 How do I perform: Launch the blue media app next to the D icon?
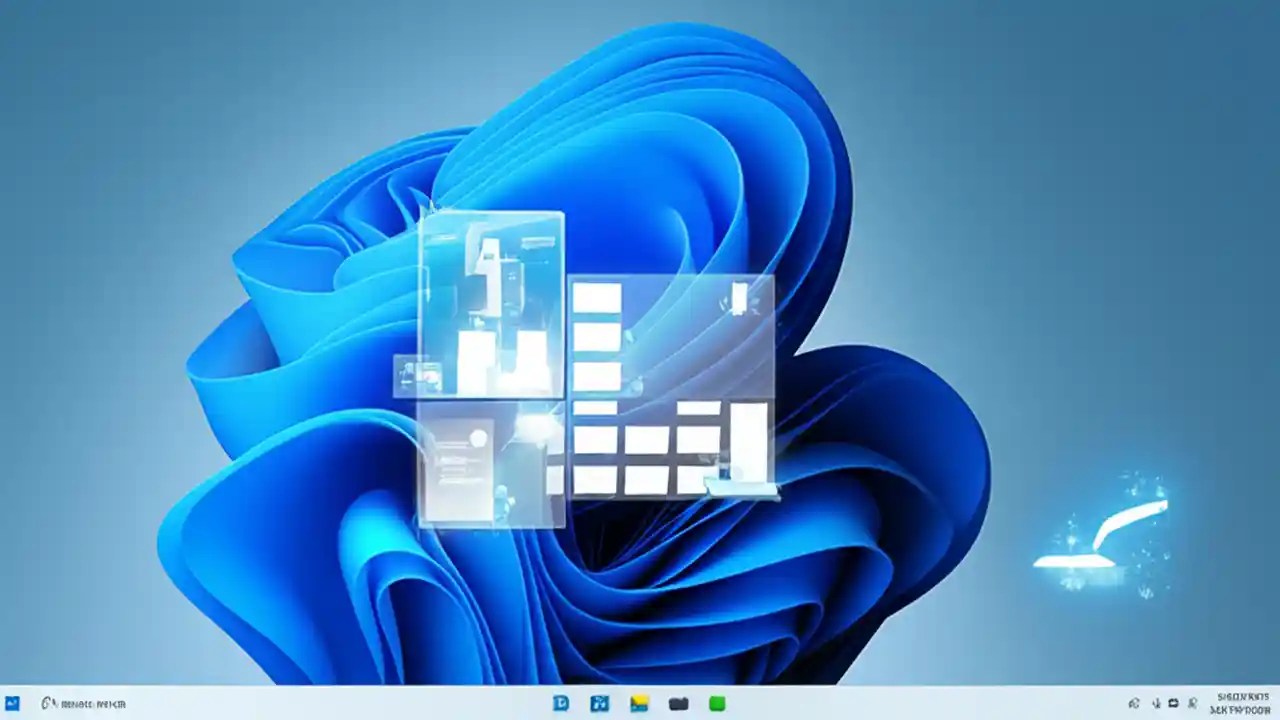pos(600,703)
